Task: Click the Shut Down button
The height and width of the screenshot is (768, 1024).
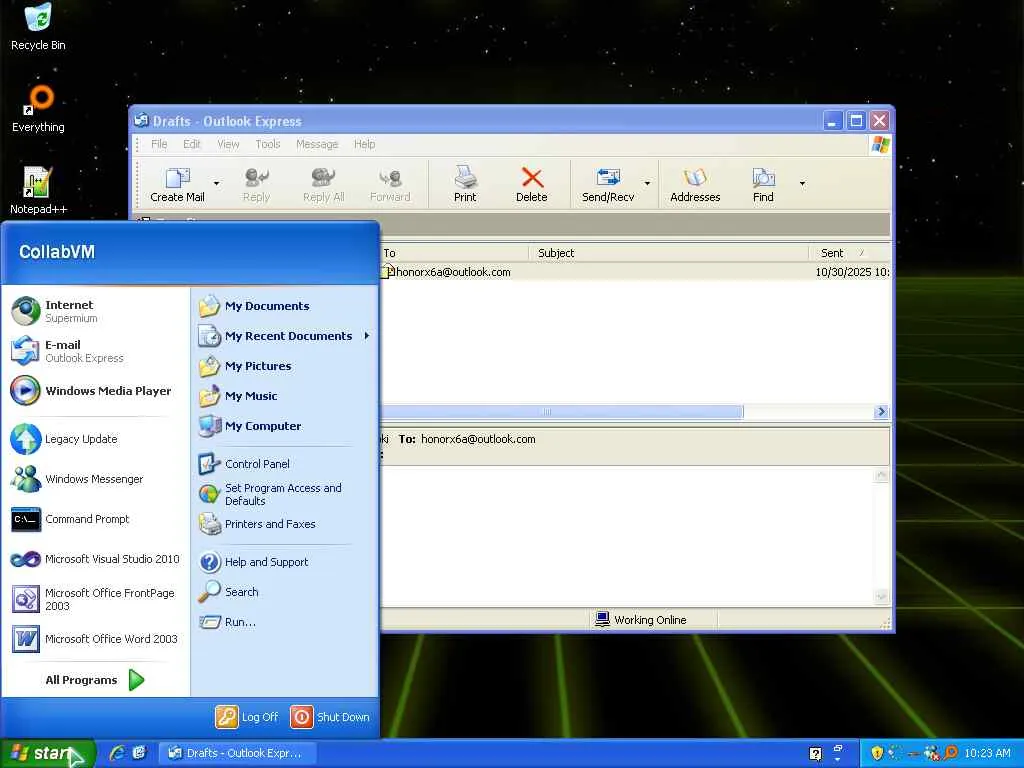Action: [330, 717]
